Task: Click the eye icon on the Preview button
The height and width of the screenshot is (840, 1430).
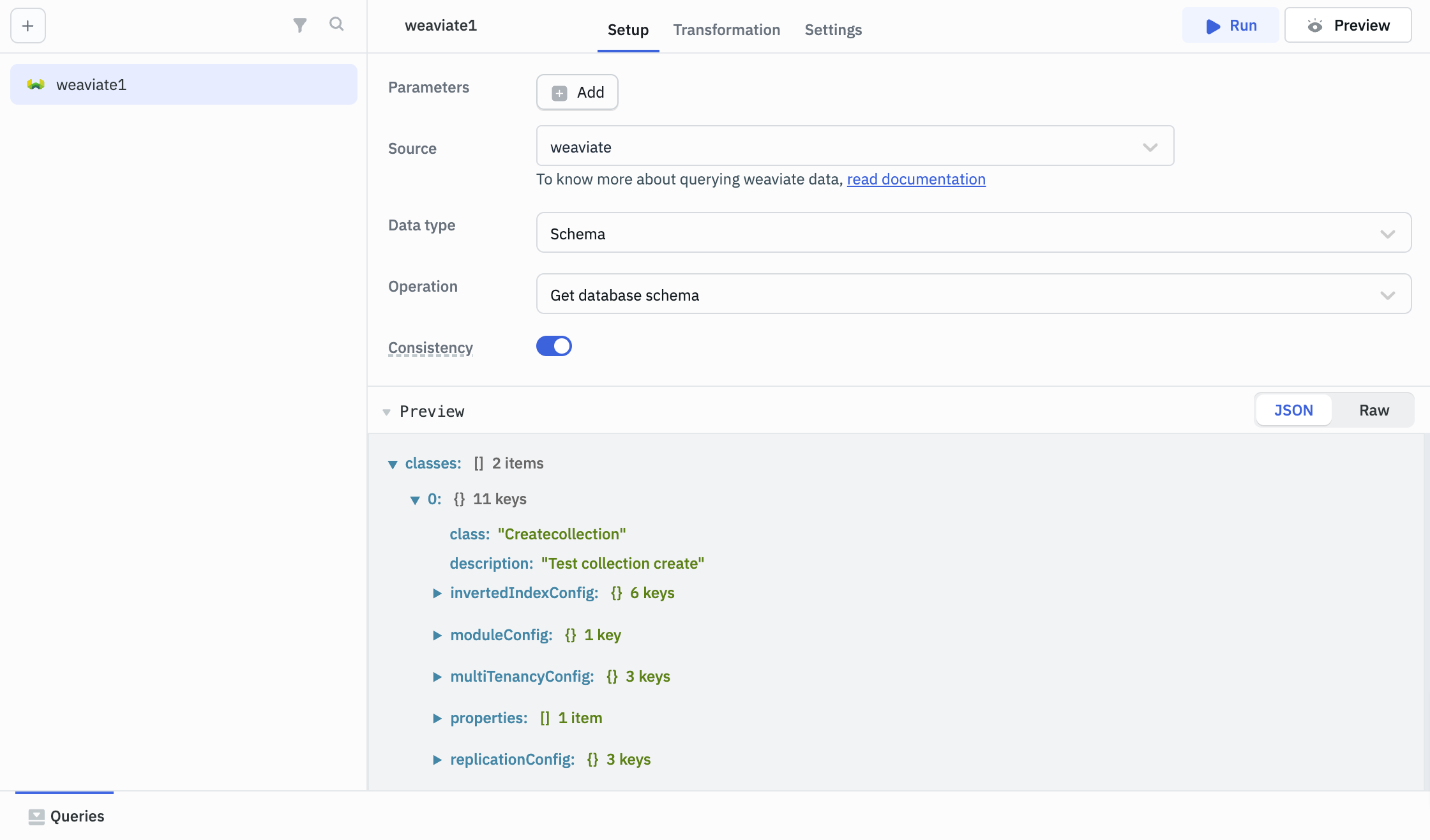Action: click(1316, 26)
